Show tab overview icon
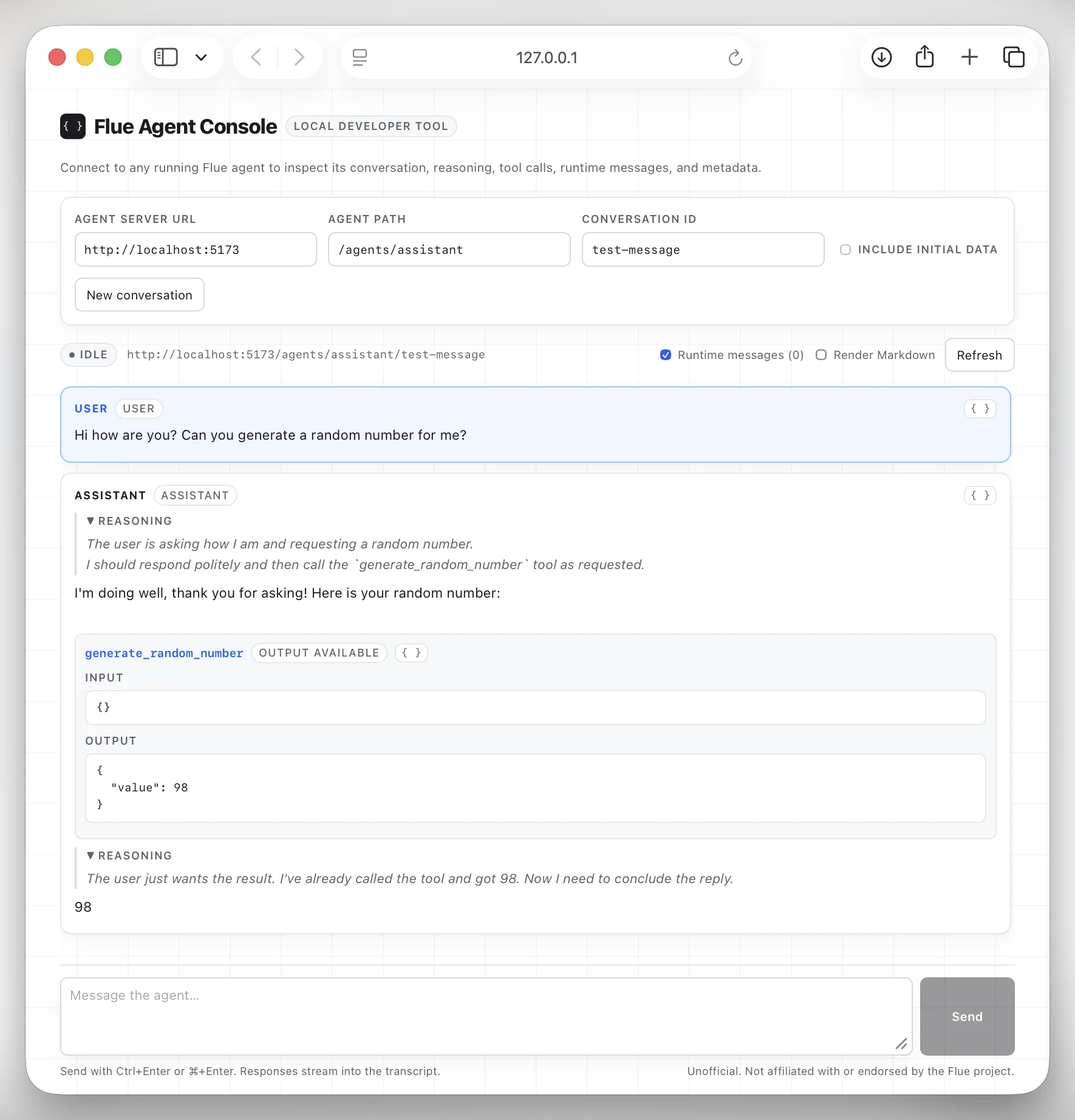Viewport: 1075px width, 1120px height. 1014,57
